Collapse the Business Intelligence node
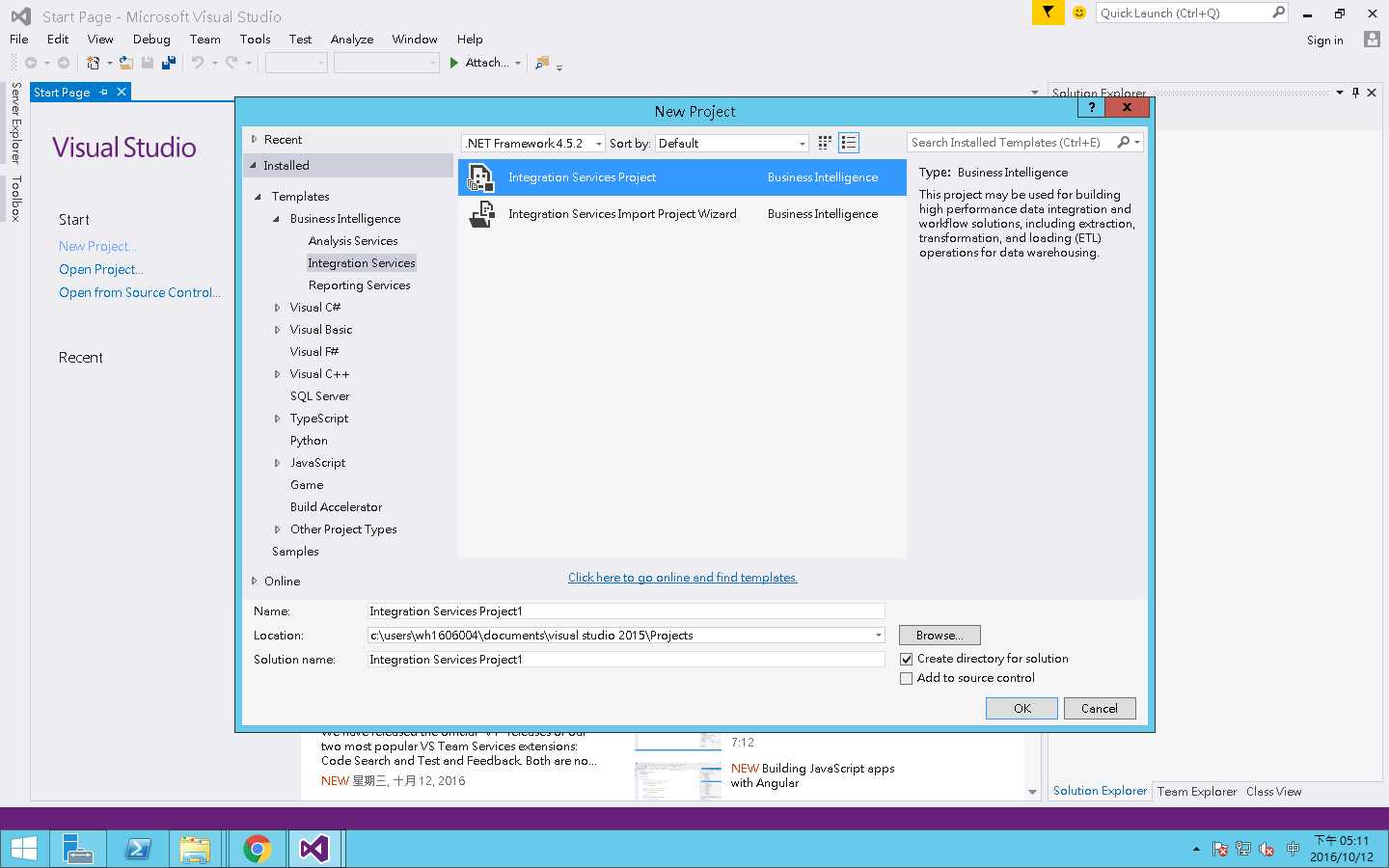1389x868 pixels. (x=277, y=219)
